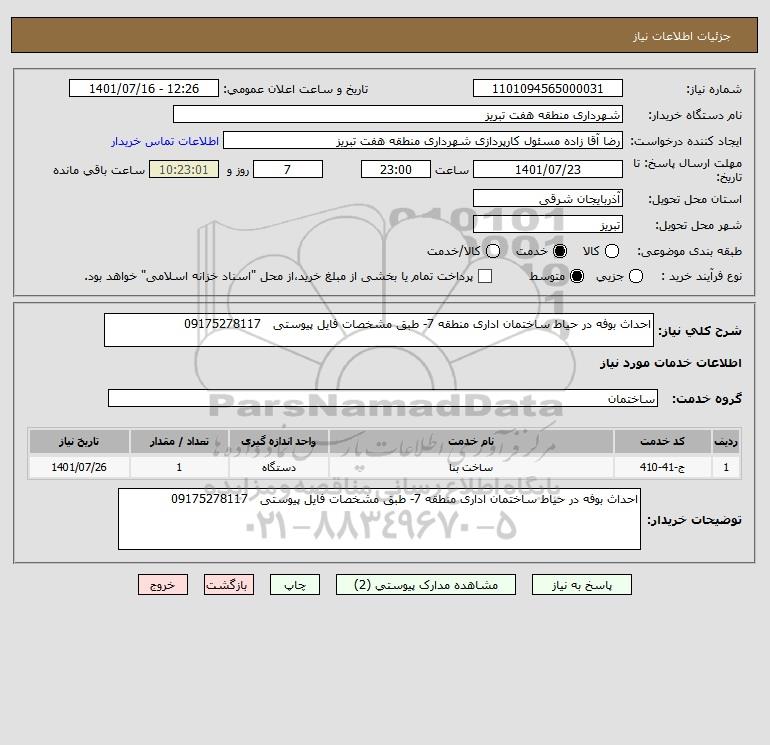Click the requester field رضا آقا زاده
Image resolution: width=770 pixels, height=745 pixels.
coord(423,141)
